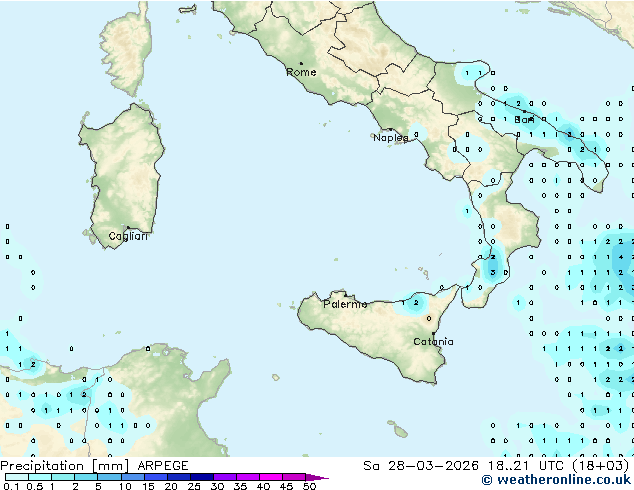Click the magenta 40–45 mm legend swatch
The height and width of the screenshot is (490, 634).
pyautogui.click(x=271, y=477)
